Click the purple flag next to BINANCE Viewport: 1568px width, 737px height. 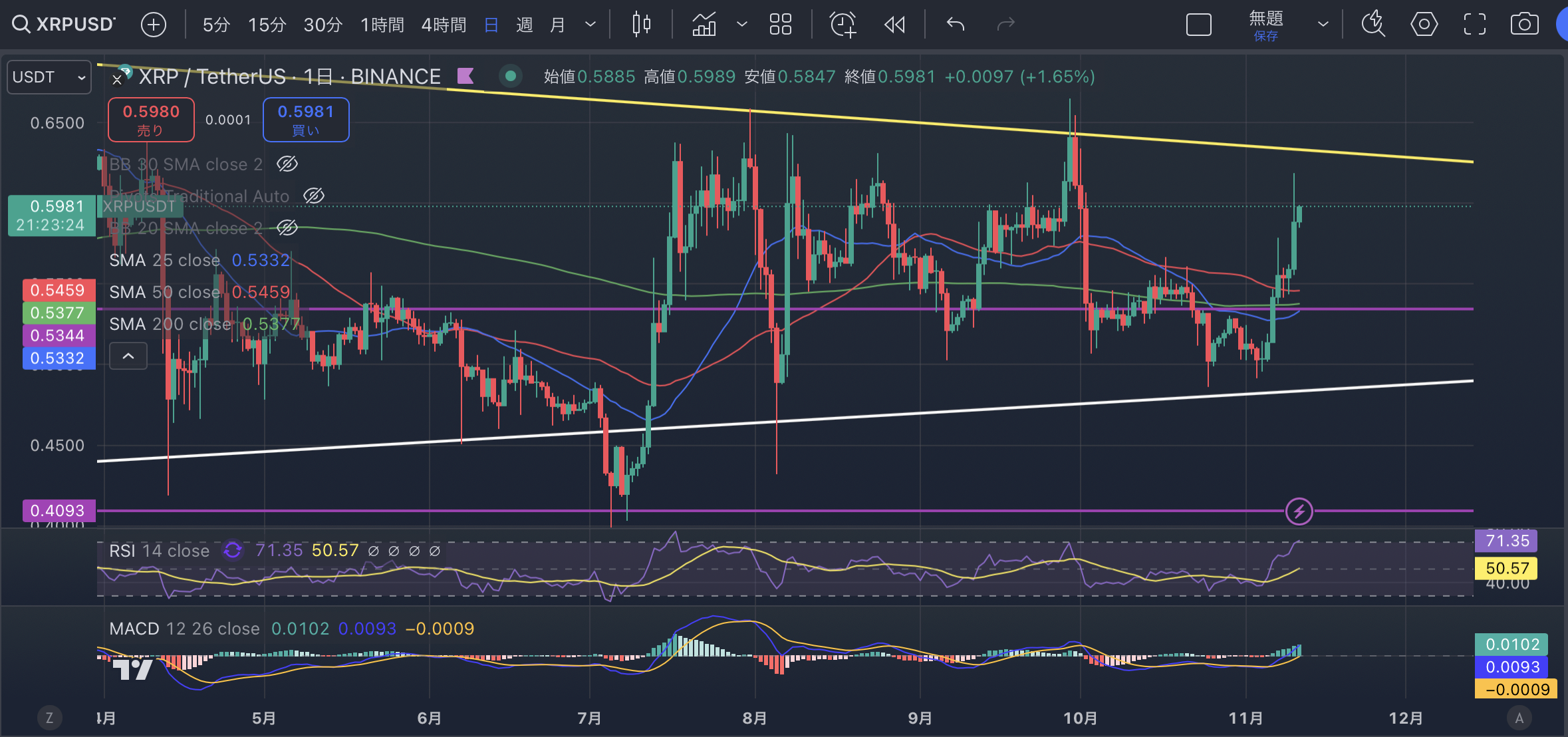[465, 76]
